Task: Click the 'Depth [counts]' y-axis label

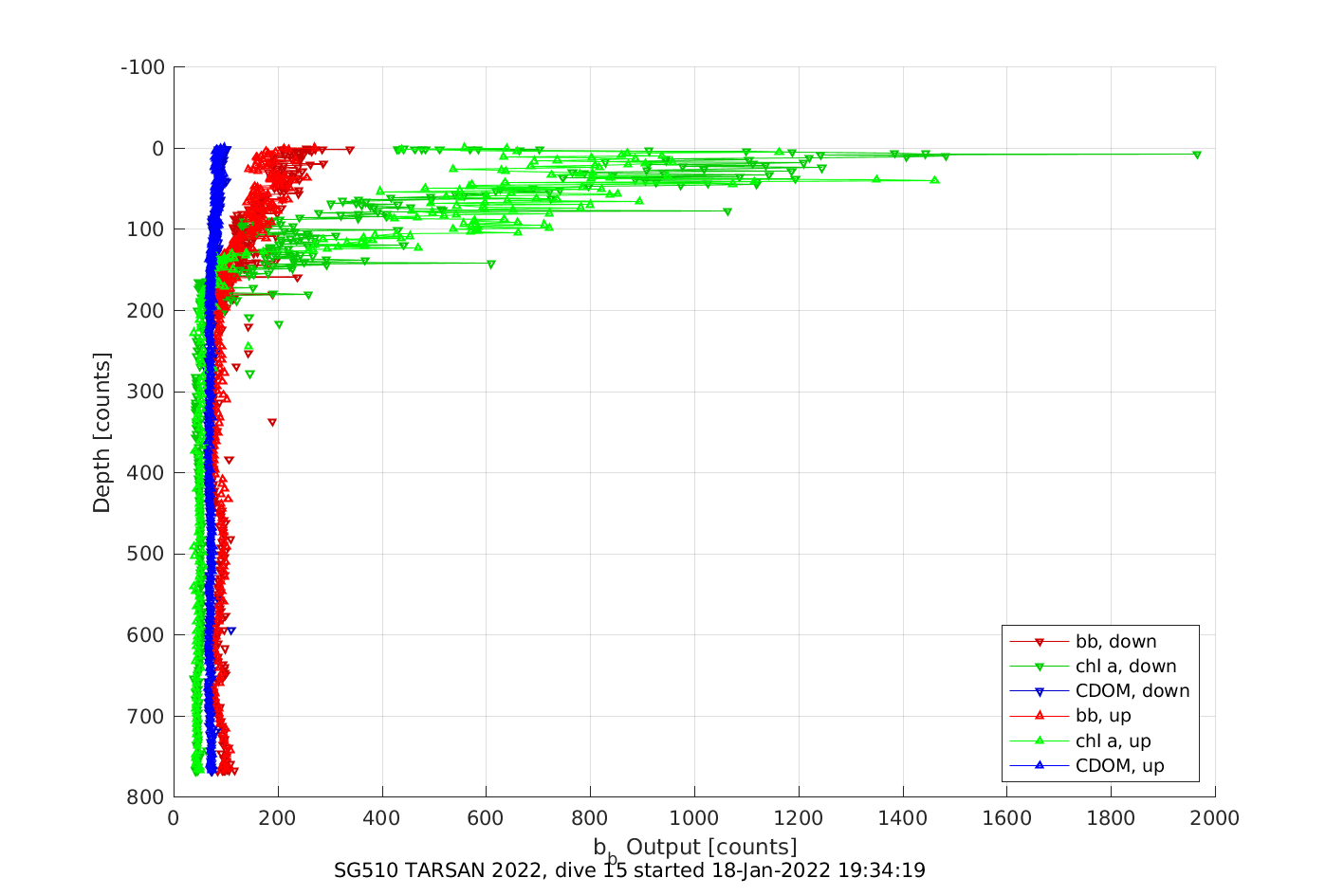Action: click(x=101, y=432)
